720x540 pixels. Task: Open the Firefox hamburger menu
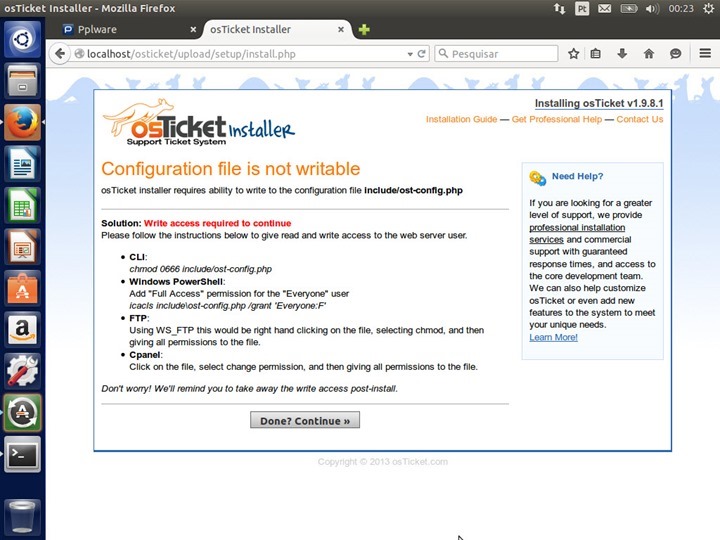click(x=705, y=53)
